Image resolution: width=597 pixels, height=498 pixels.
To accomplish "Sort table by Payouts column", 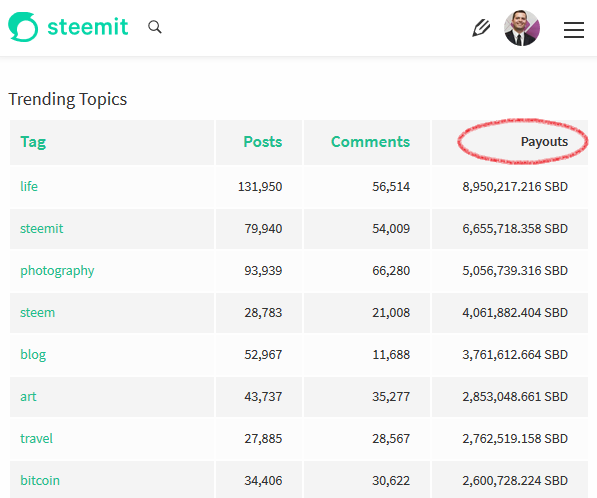I will (x=544, y=142).
